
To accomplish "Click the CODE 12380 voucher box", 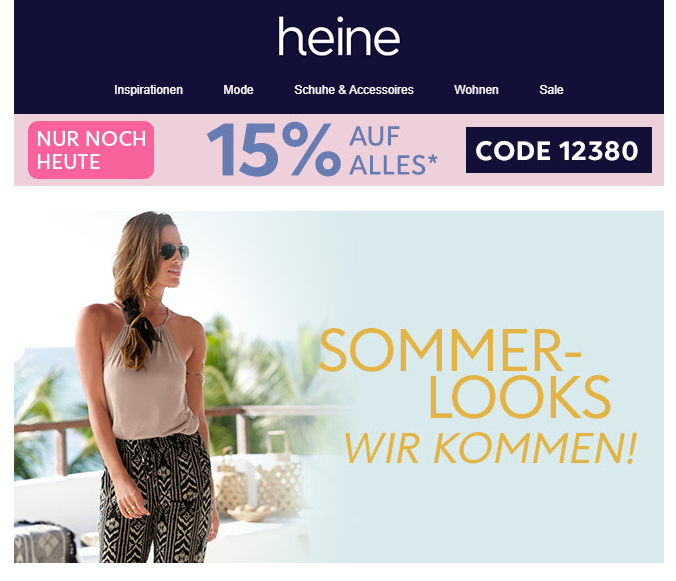I will (x=559, y=150).
